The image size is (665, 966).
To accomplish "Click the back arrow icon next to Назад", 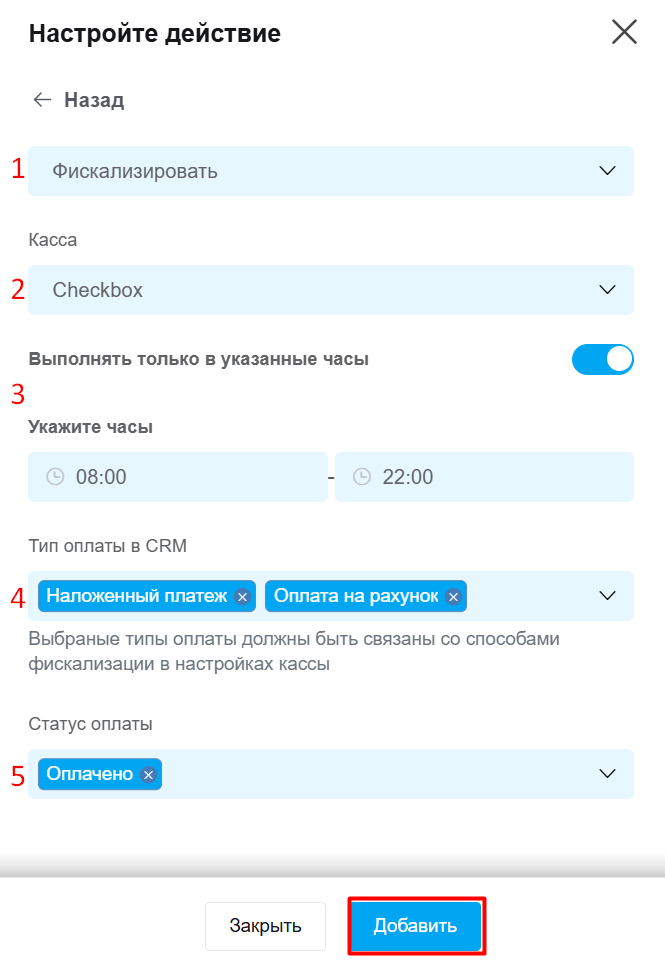I will pos(42,100).
